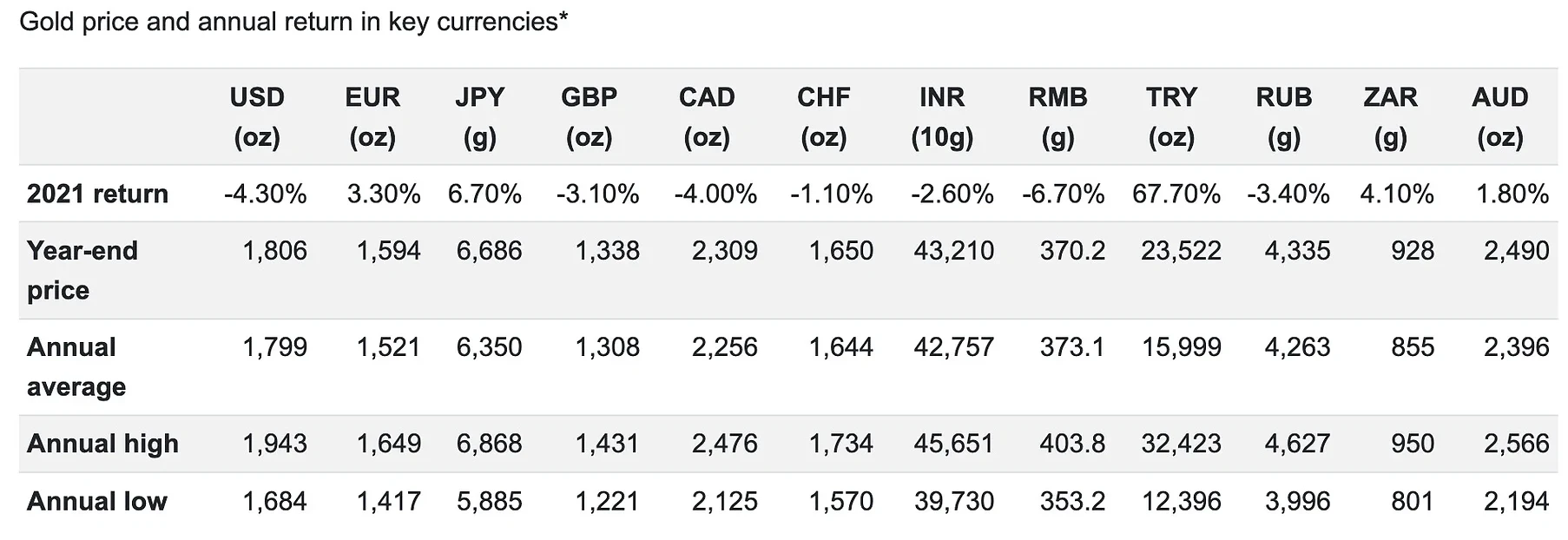Select the Annual high row label

click(x=102, y=444)
